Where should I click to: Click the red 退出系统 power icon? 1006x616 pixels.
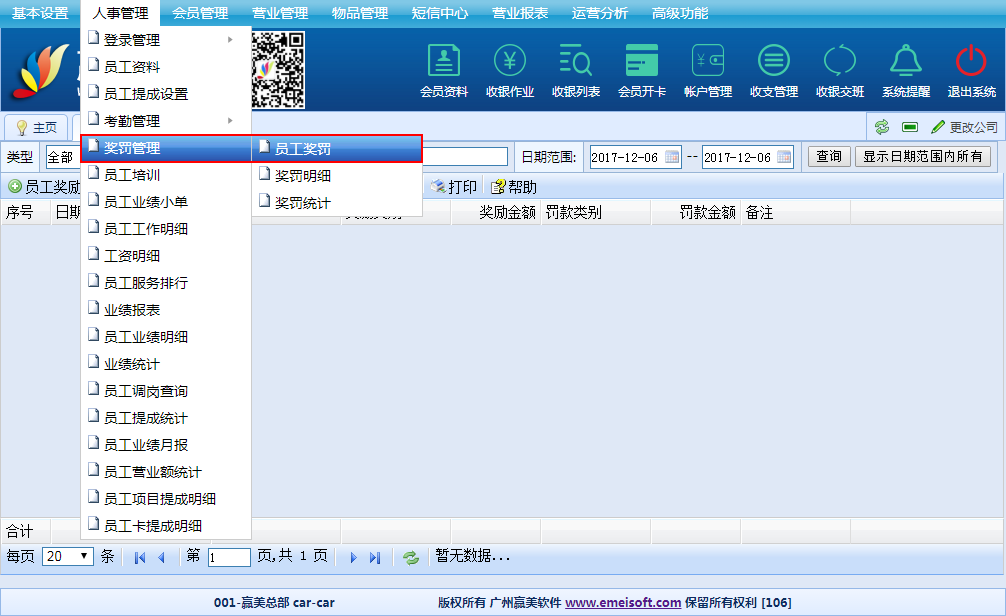pyautogui.click(x=971, y=62)
